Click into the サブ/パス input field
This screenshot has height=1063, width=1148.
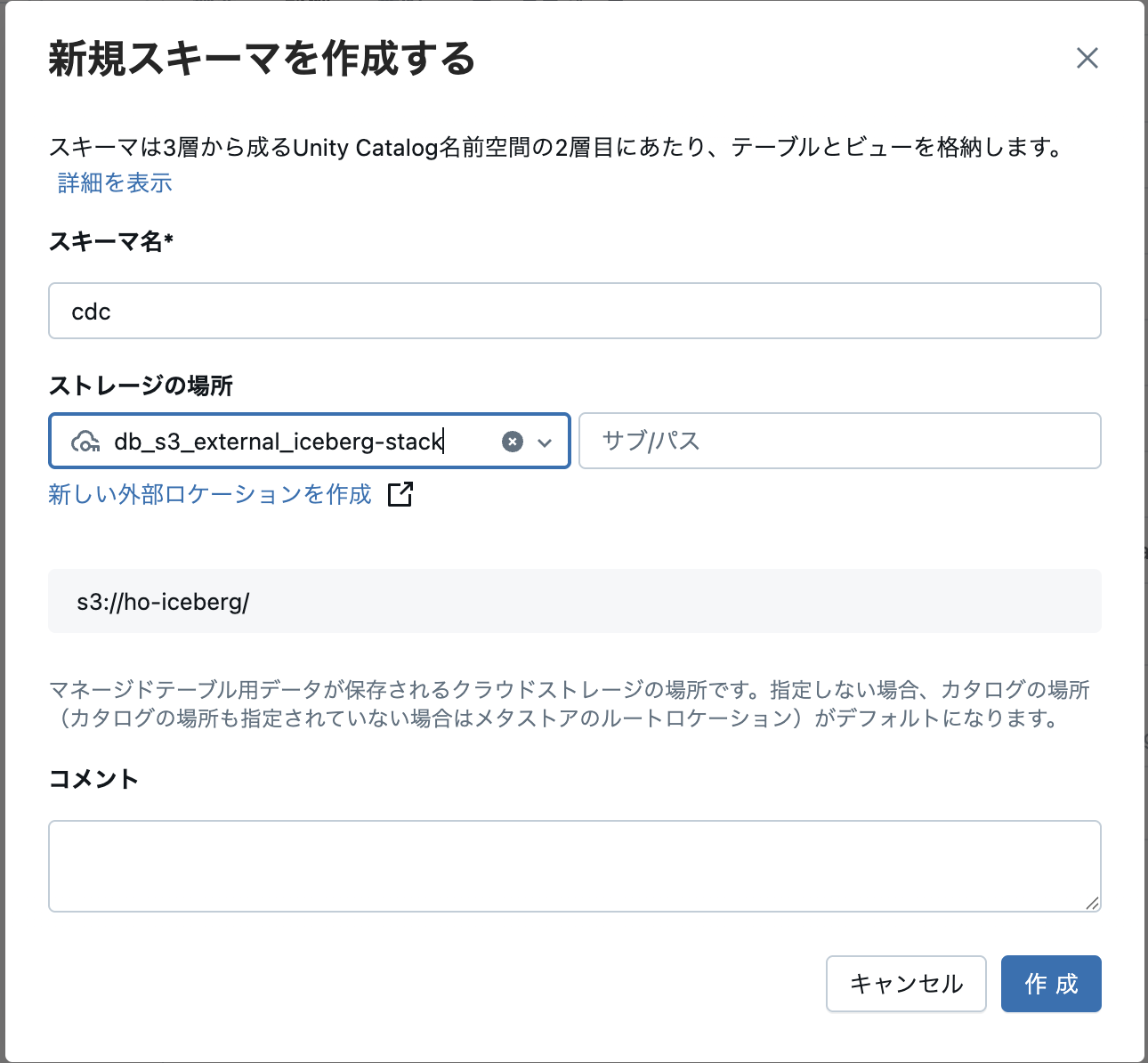(840, 441)
